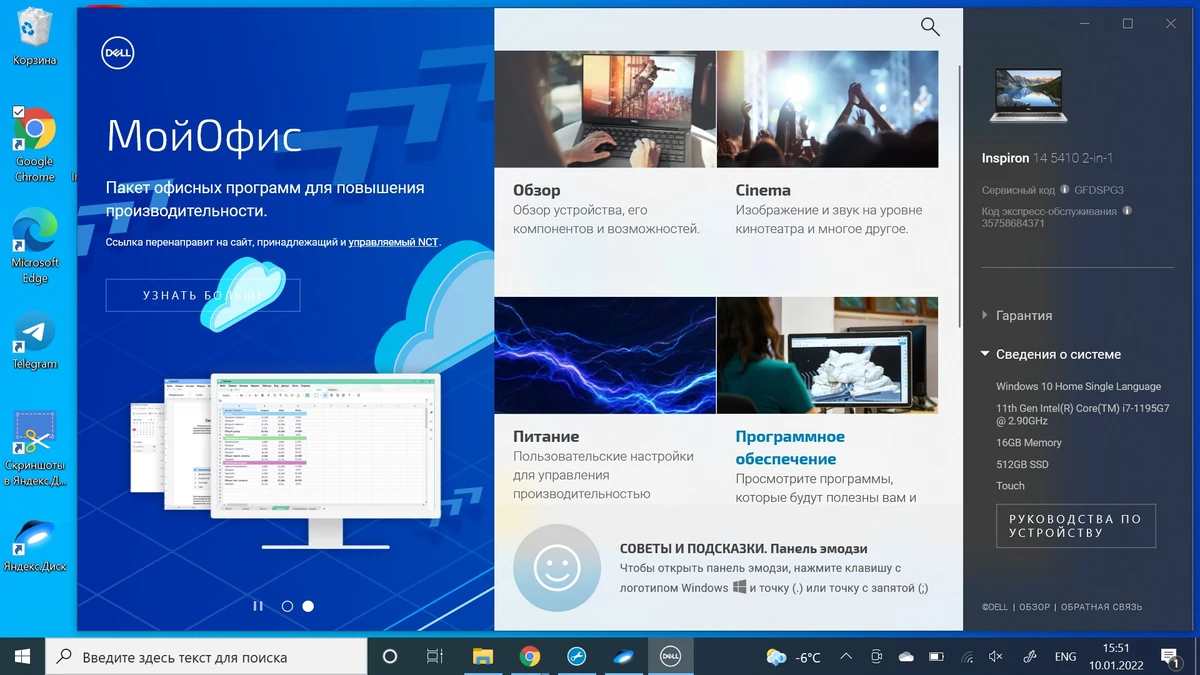Click the Dell logo in the banner
Viewport: 1200px width, 675px height.
click(x=118, y=54)
